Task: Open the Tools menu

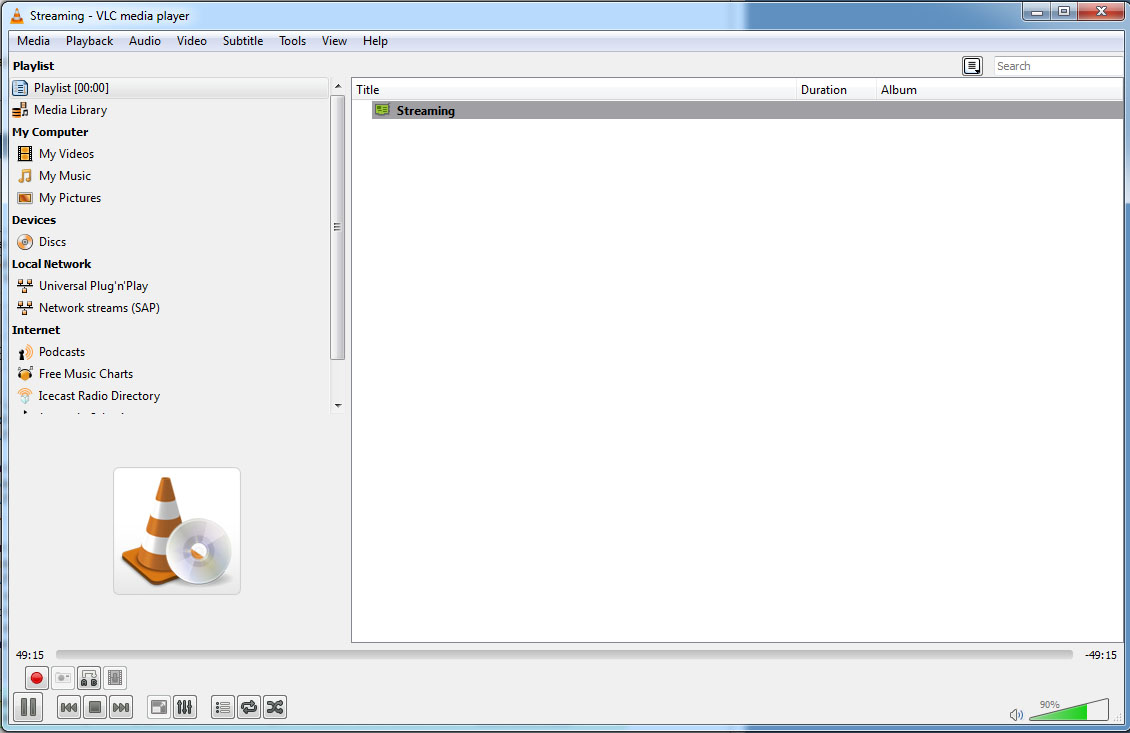Action: click(293, 41)
